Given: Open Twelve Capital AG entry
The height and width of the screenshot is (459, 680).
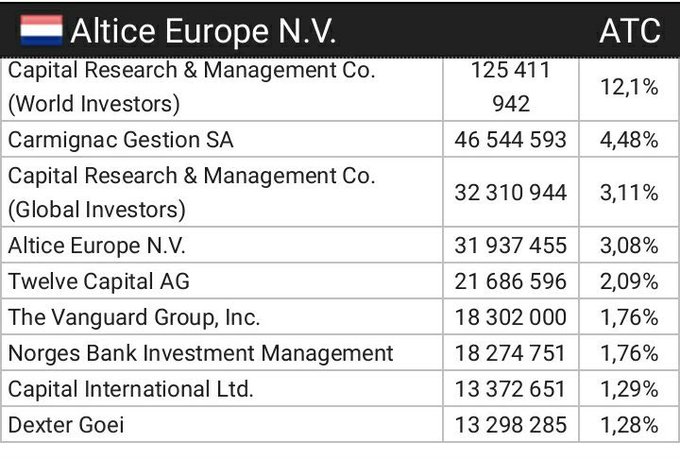Looking at the screenshot, I should point(99,281).
